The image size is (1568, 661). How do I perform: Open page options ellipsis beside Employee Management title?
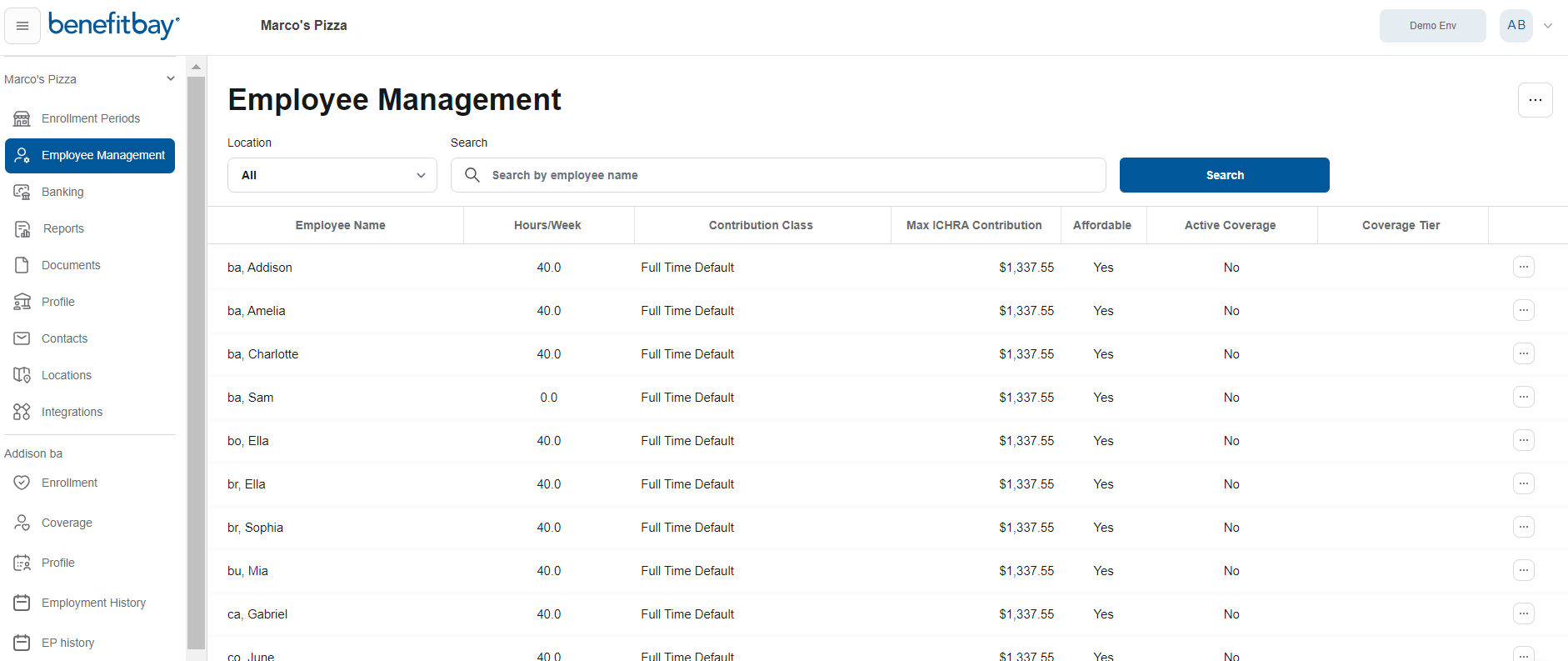coord(1535,100)
